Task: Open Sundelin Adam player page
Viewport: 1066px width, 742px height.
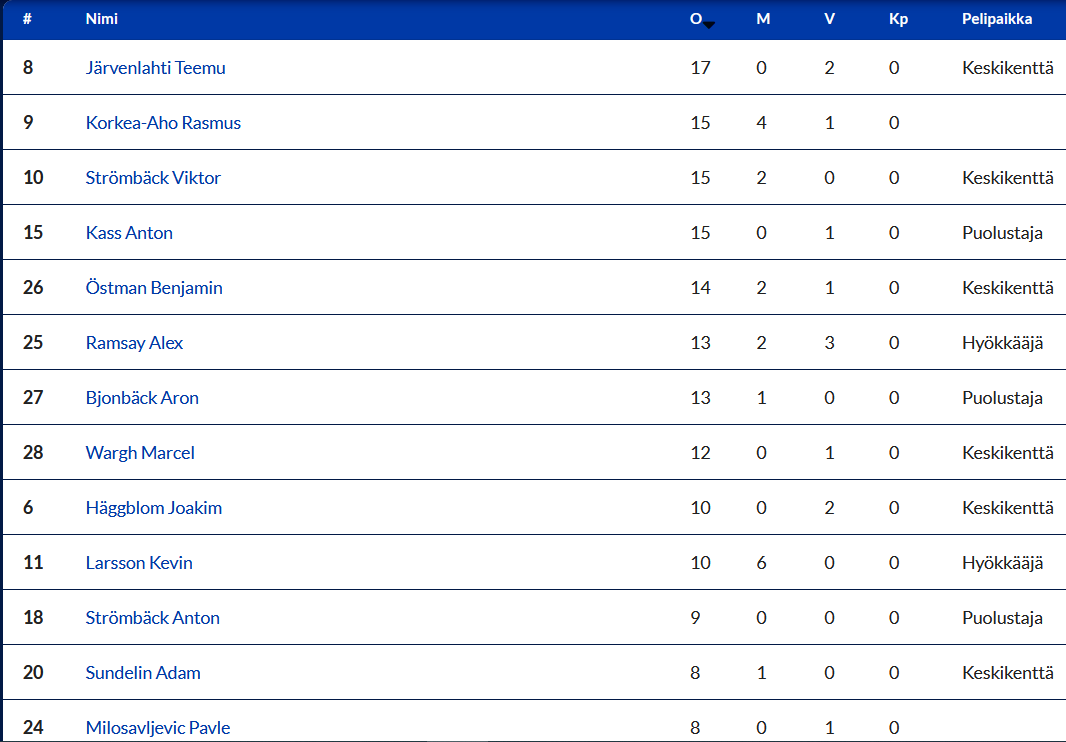Action: pos(143,673)
